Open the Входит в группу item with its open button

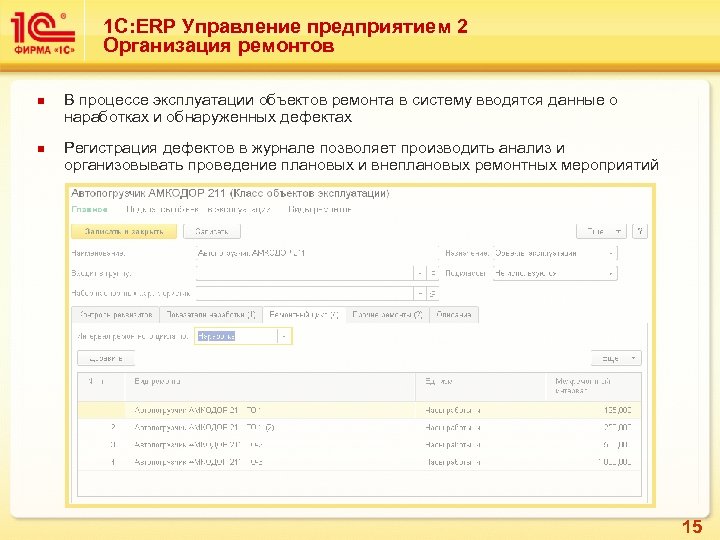click(433, 273)
